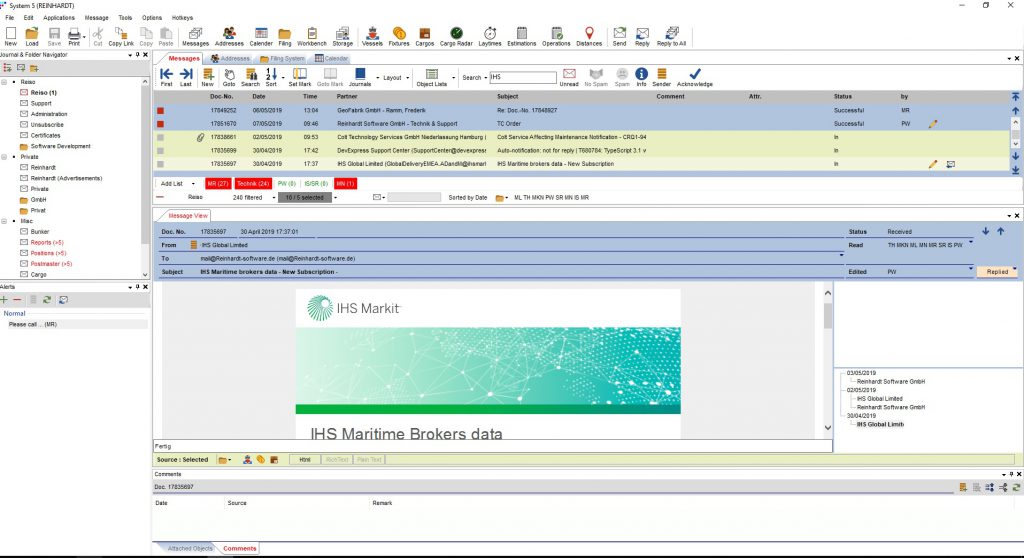Image resolution: width=1024 pixels, height=558 pixels.
Task: Toggle the MR (27) user filter
Action: [217, 184]
